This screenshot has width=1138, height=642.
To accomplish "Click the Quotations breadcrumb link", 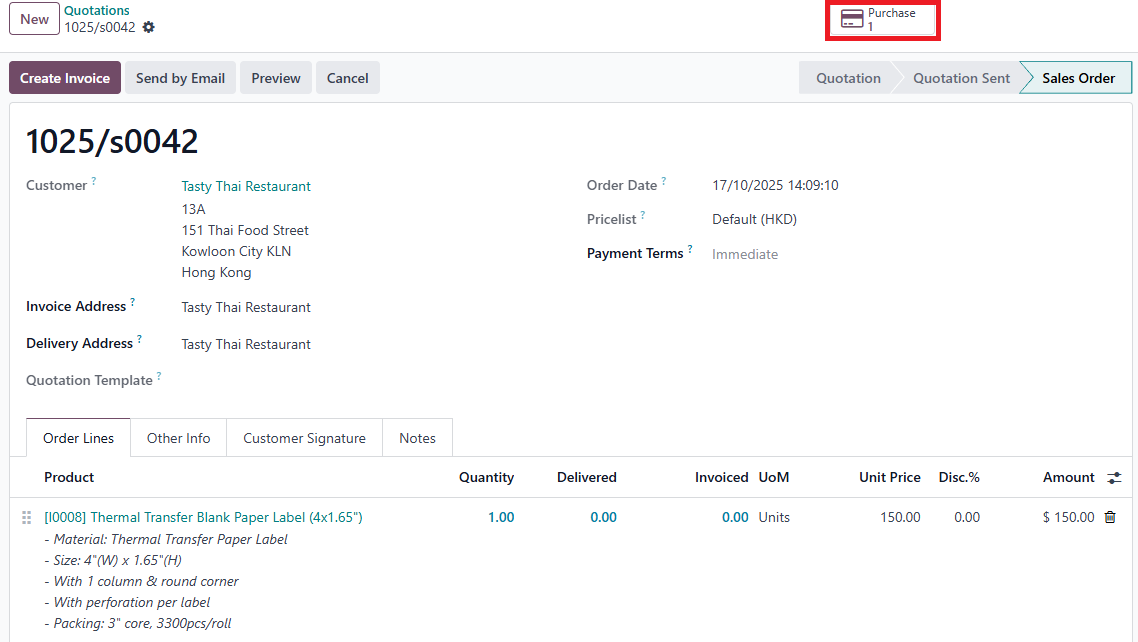I will point(97,11).
